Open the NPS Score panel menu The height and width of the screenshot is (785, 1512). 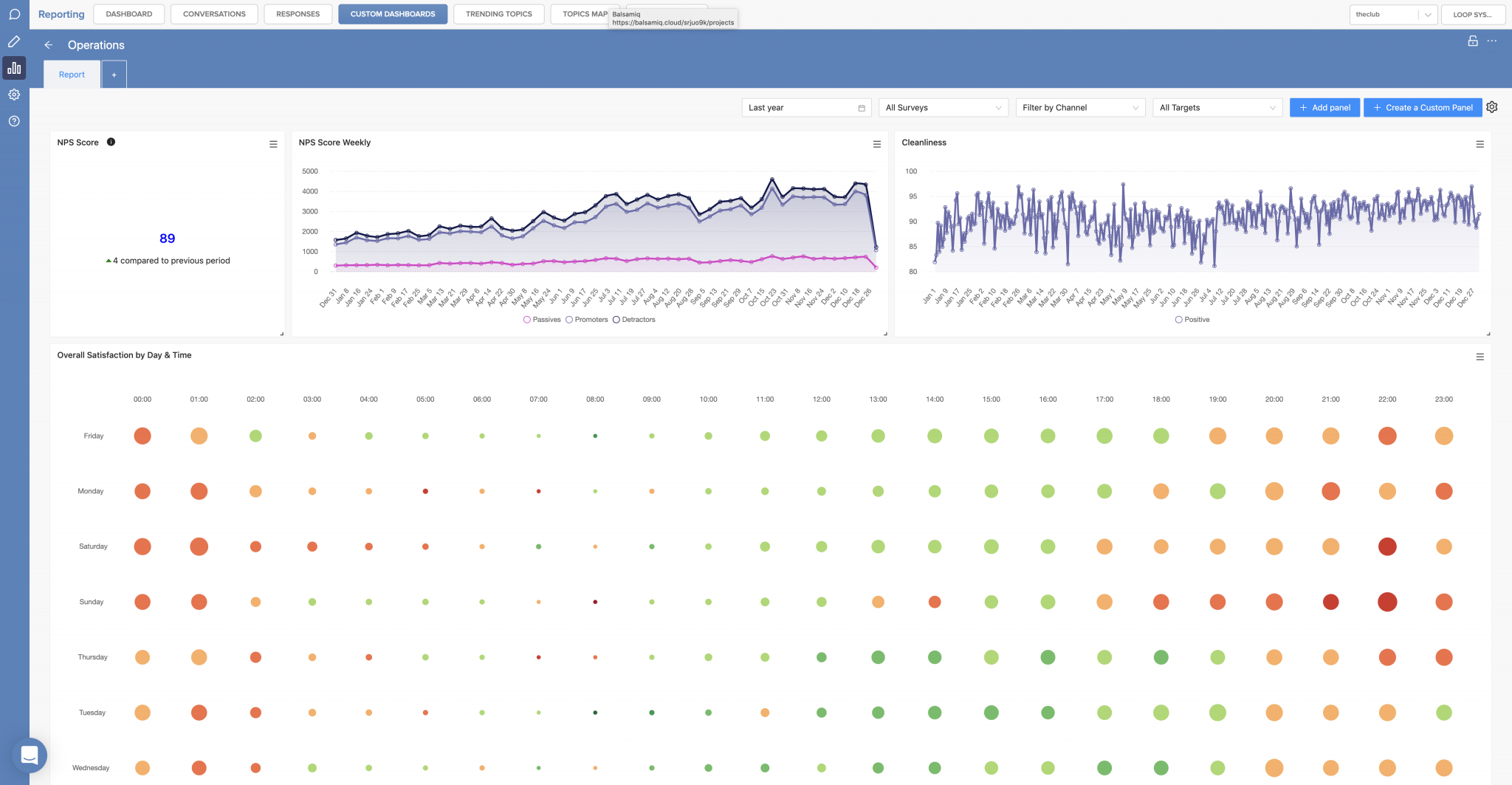273,144
